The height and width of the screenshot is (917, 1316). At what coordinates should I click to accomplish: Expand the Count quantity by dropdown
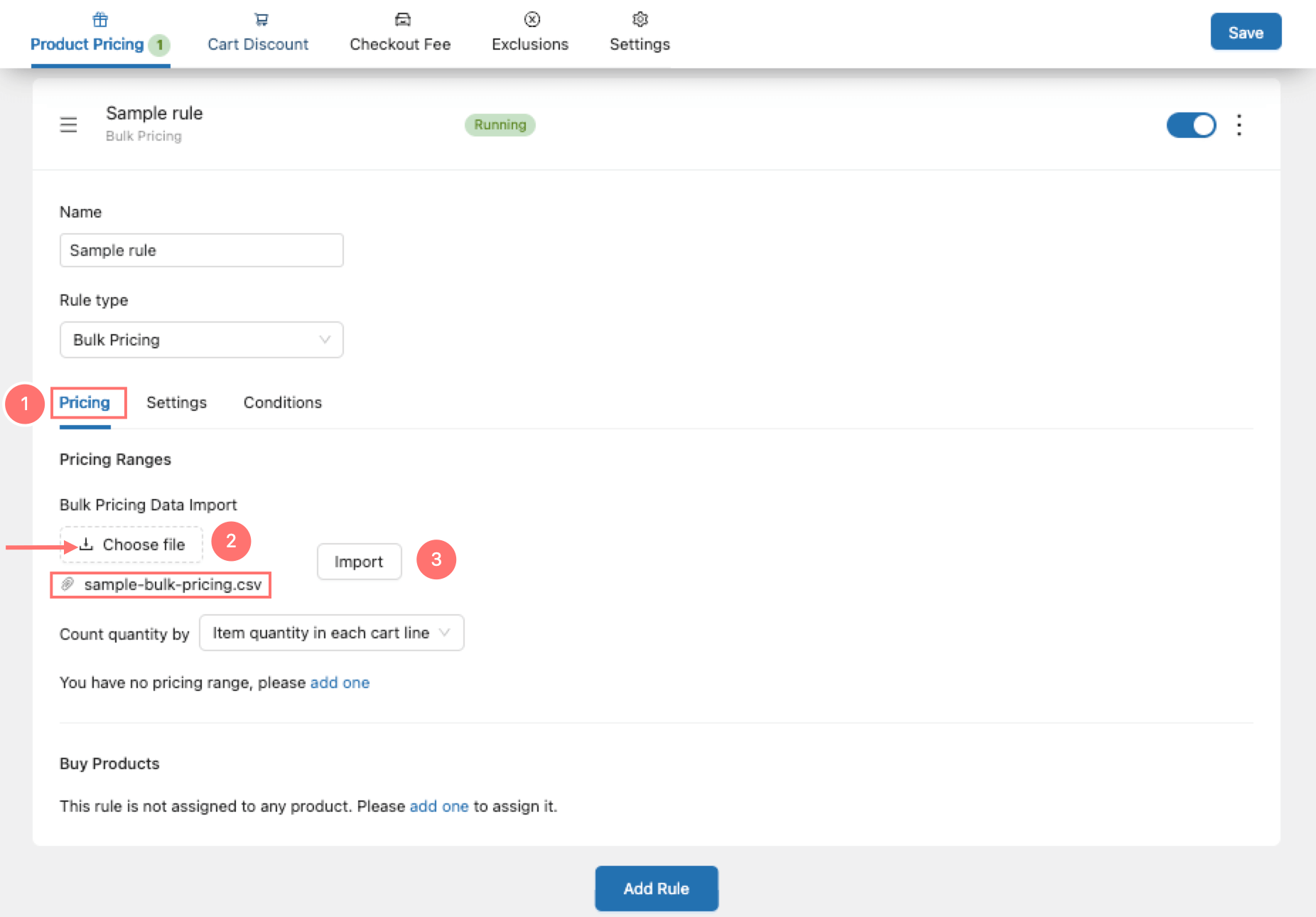click(x=331, y=633)
